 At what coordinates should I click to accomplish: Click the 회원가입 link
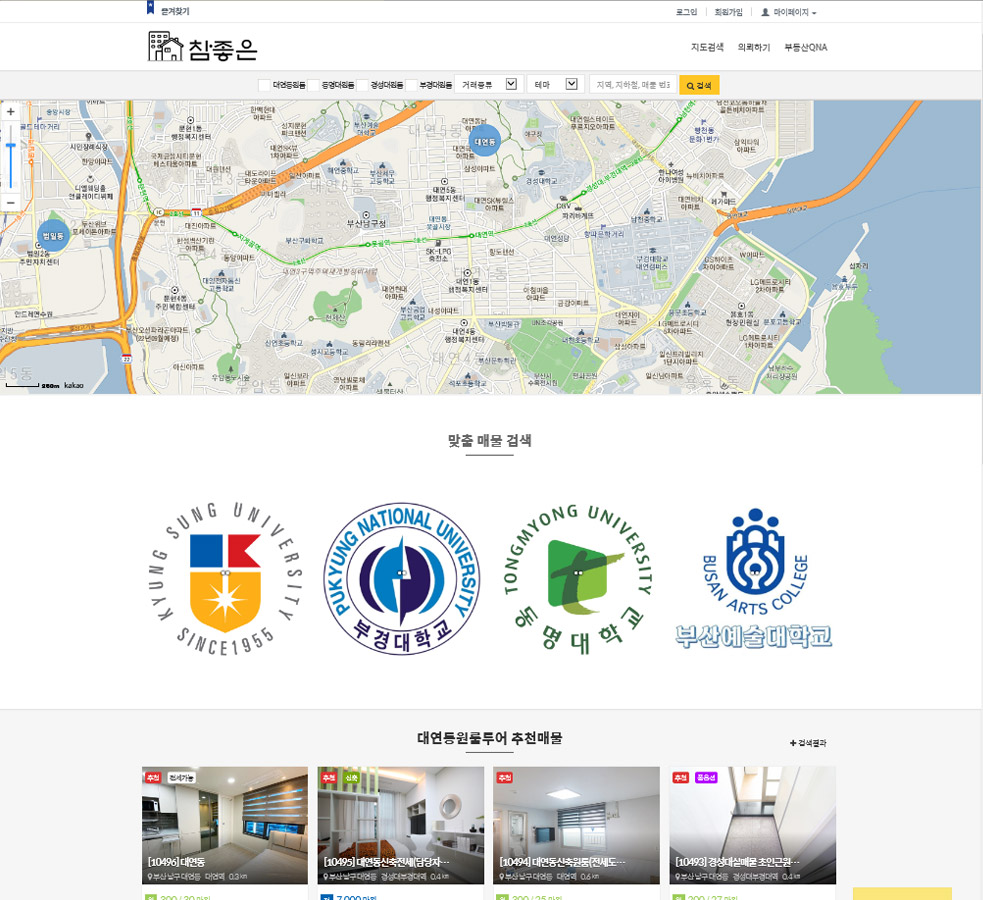click(x=728, y=12)
